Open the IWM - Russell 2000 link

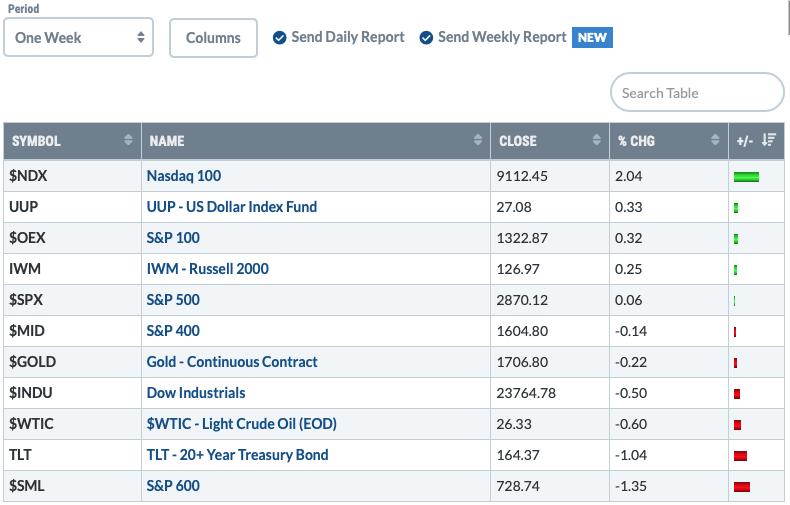click(208, 269)
